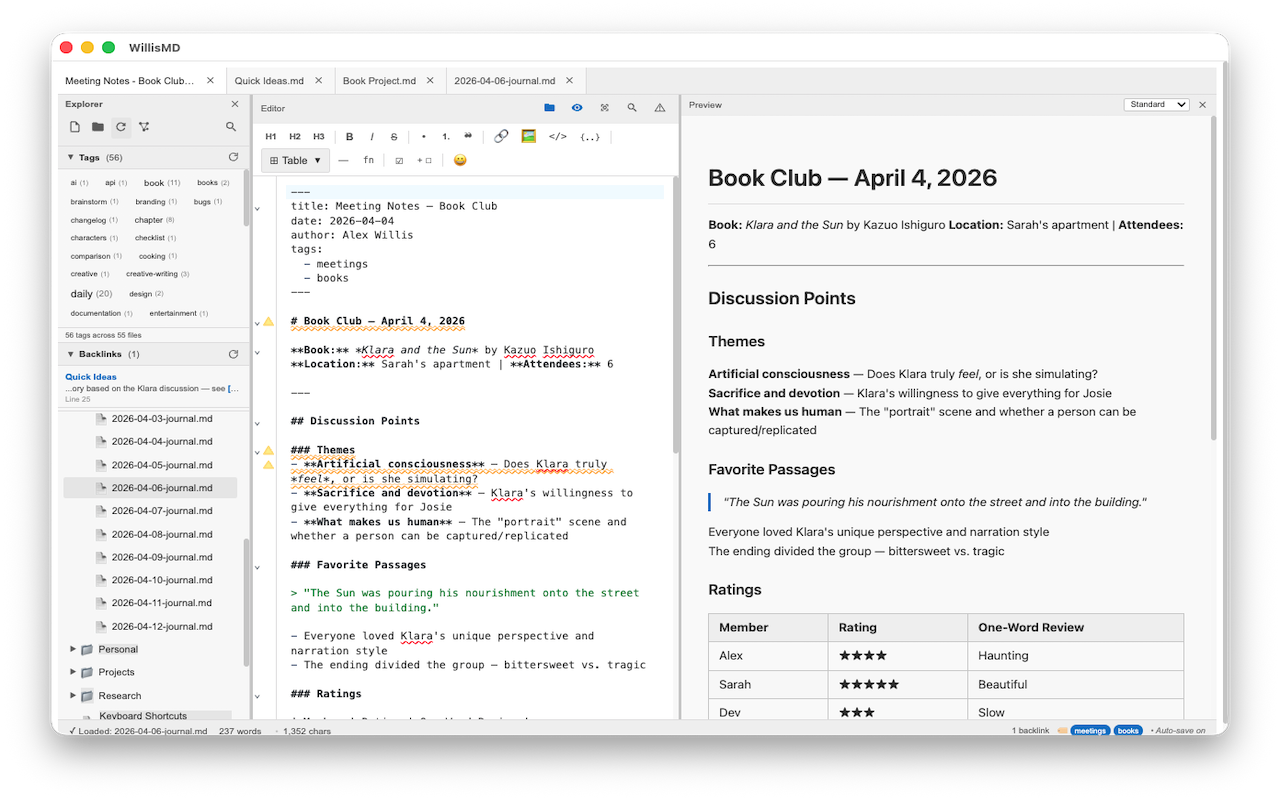Insert a code block with the </> icon
This screenshot has width=1280, height=800.
click(x=559, y=136)
